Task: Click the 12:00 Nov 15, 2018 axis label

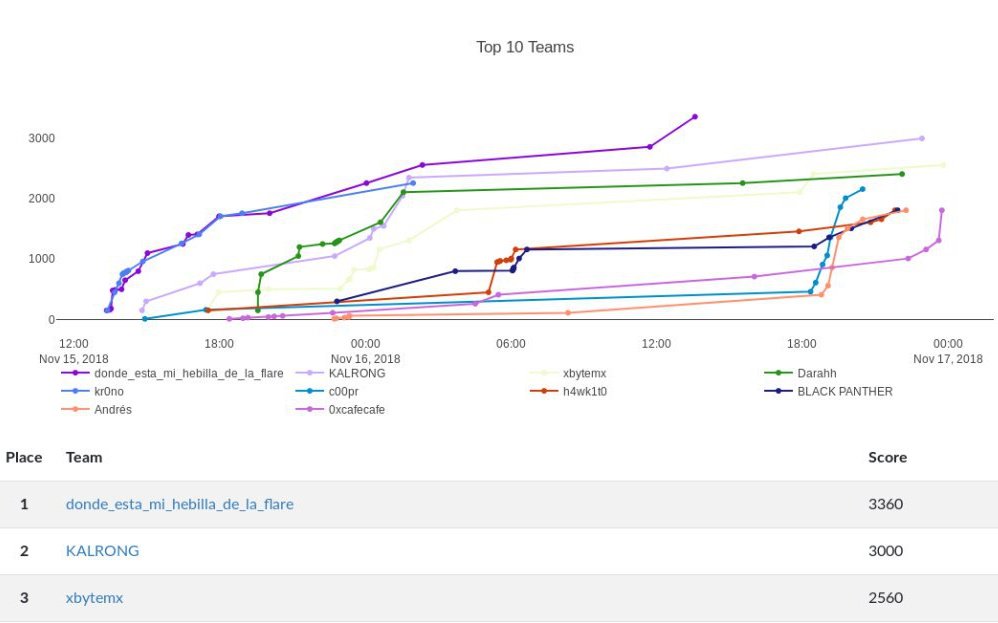Action: click(74, 351)
